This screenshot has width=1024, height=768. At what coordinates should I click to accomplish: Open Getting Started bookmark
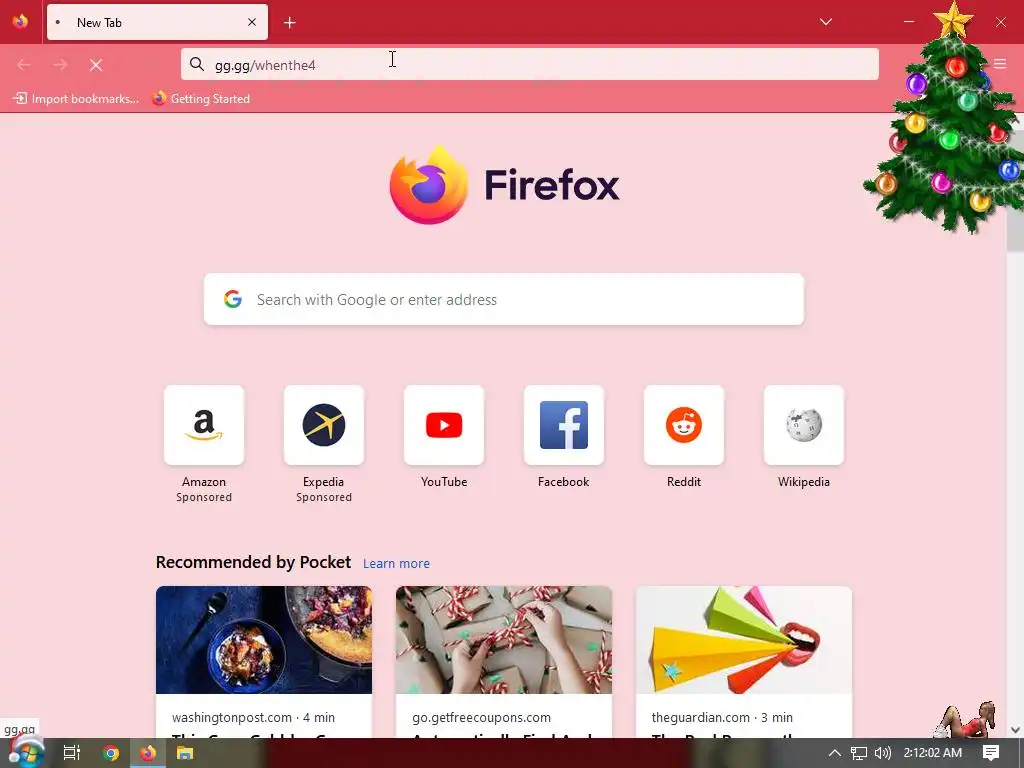(201, 99)
